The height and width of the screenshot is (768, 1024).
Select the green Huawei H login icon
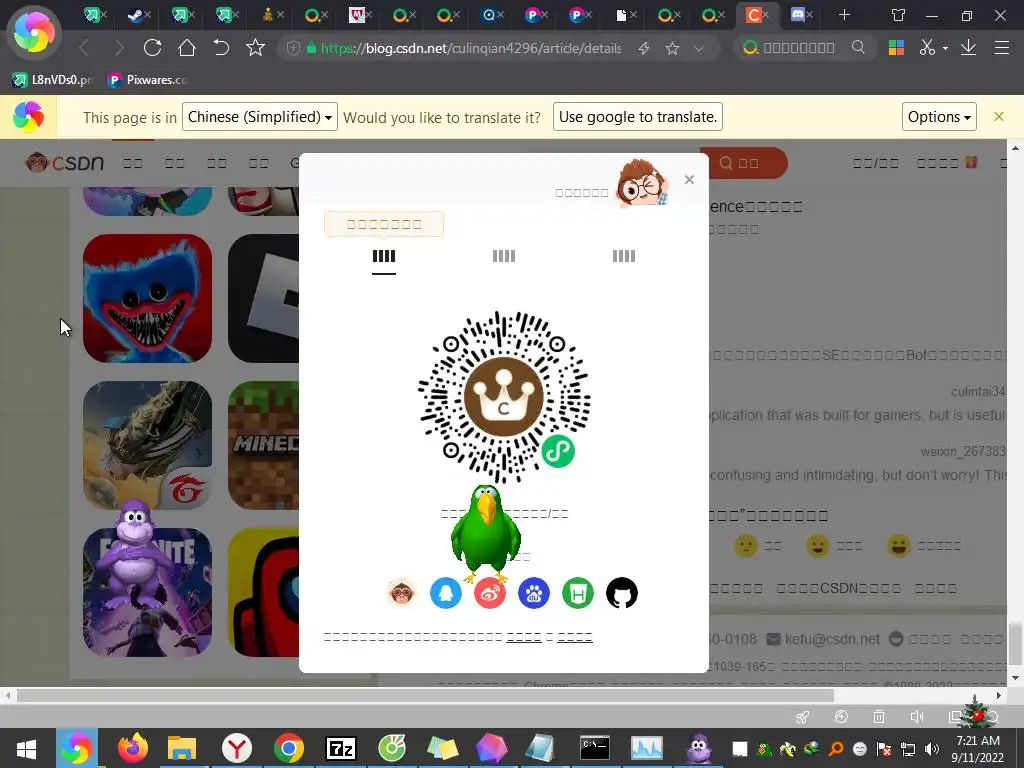coord(578,593)
